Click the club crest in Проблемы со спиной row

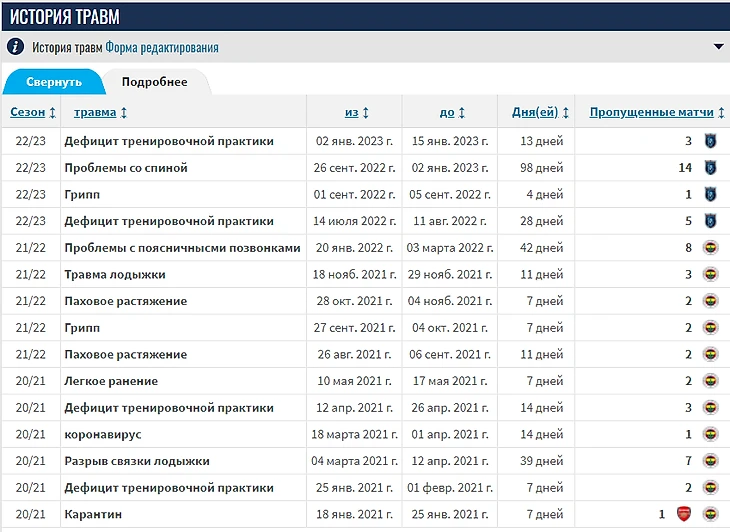click(711, 168)
